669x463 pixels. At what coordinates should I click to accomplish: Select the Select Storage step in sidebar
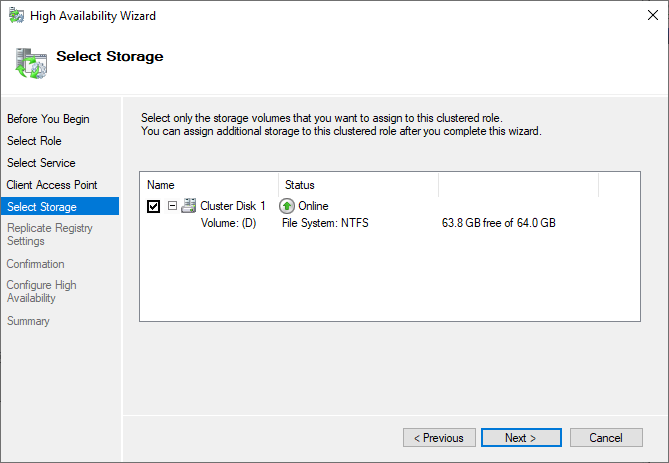point(41,207)
